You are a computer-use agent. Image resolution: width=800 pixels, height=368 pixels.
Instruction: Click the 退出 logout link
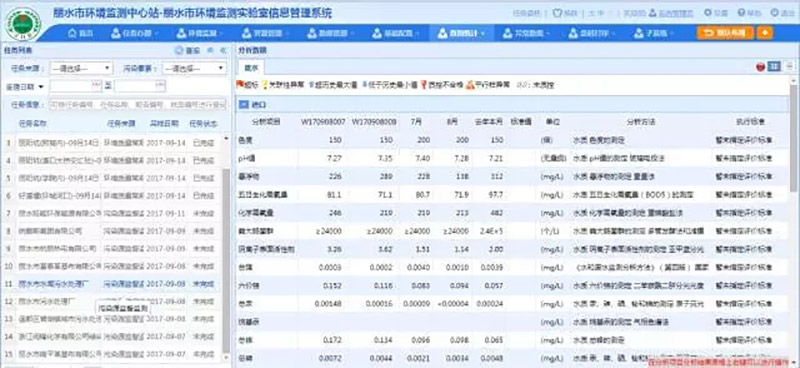point(783,13)
